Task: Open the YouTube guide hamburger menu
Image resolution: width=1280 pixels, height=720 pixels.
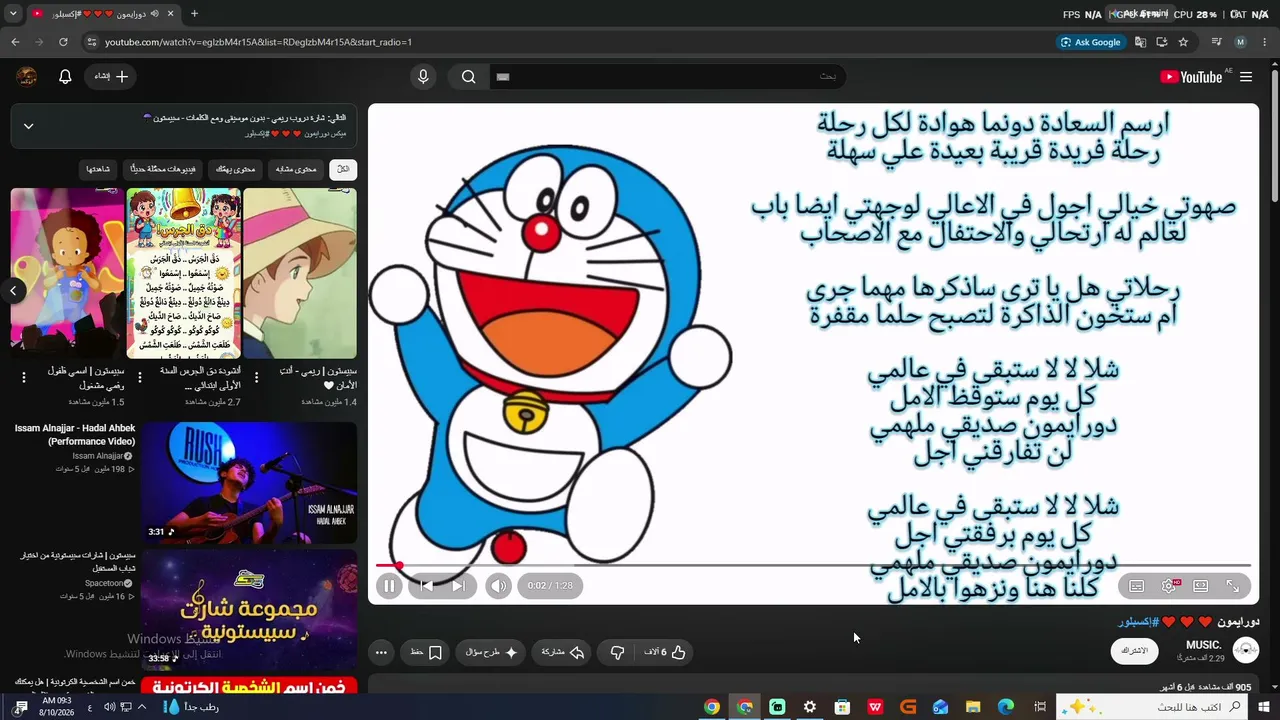Action: click(x=1246, y=77)
